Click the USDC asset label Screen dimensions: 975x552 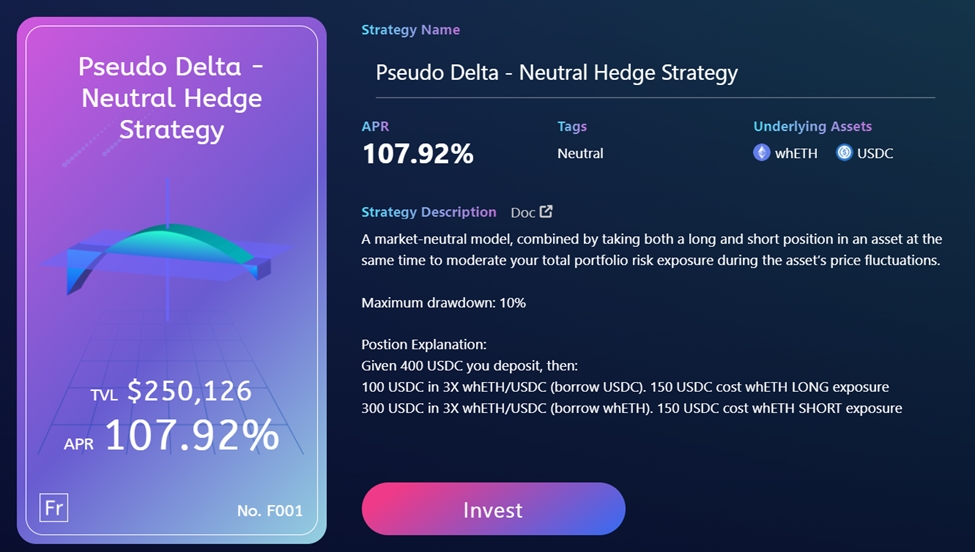875,154
